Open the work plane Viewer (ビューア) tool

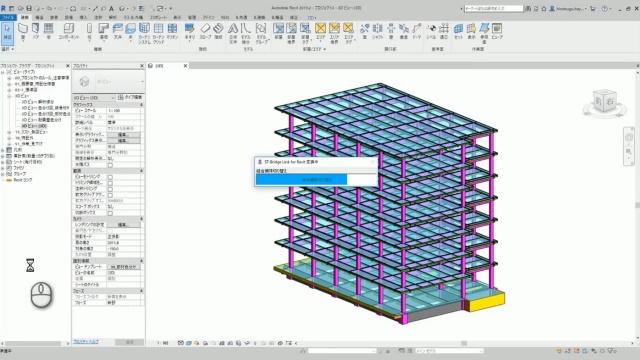(497, 31)
